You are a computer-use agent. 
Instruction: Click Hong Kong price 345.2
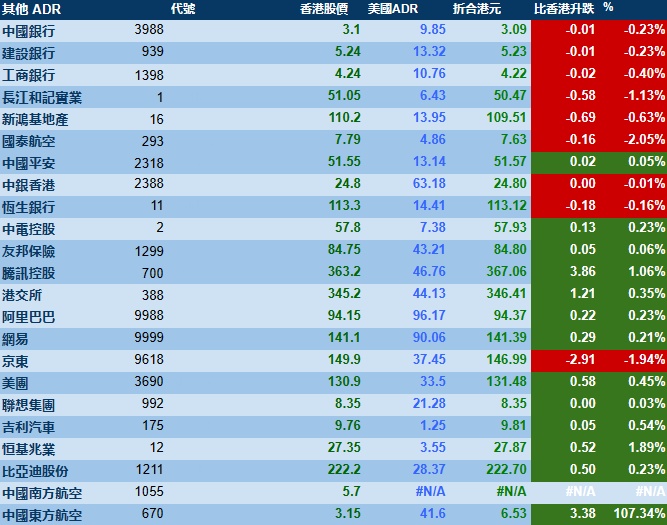tap(344, 294)
